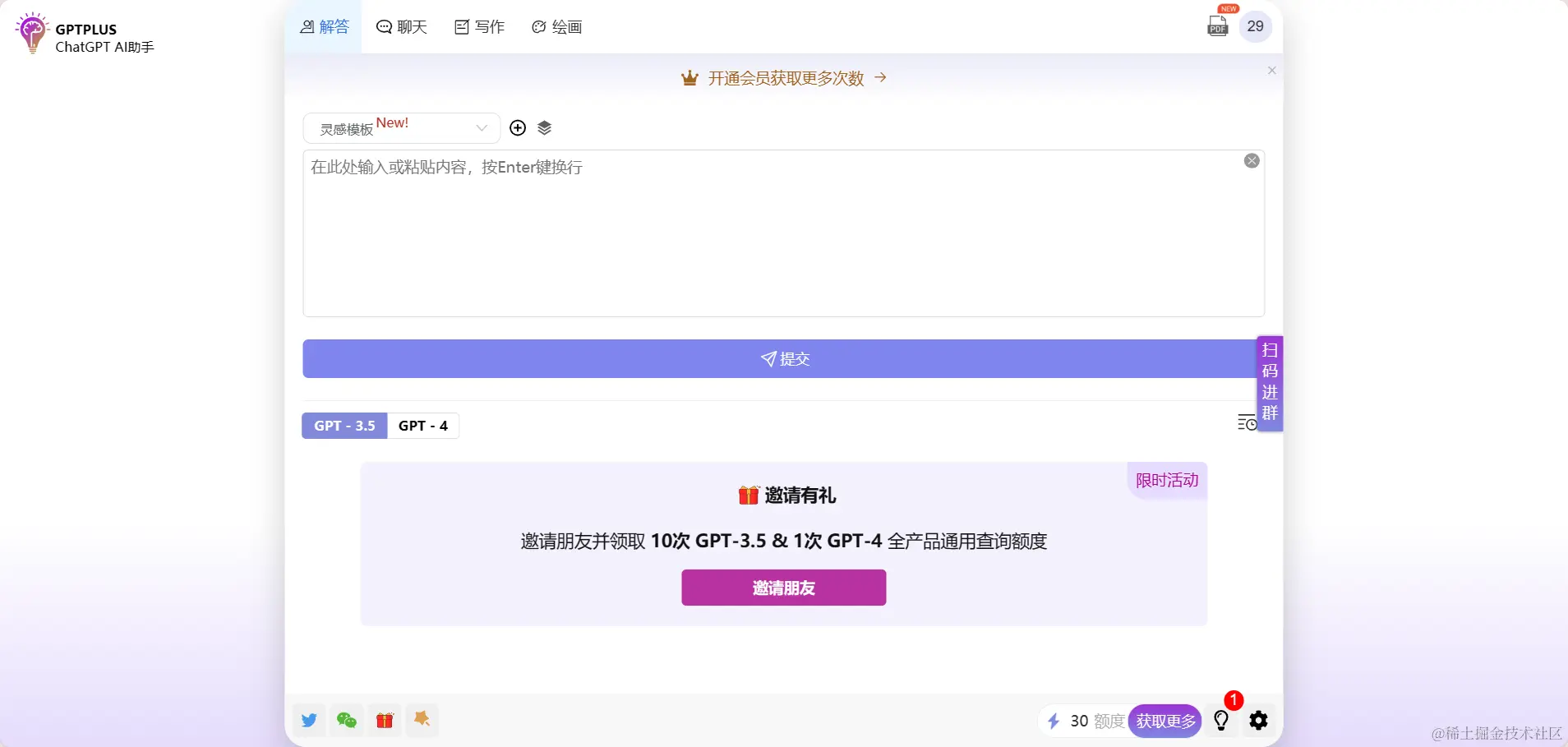
Task: Click the 邀请朋友 button
Action: (783, 588)
